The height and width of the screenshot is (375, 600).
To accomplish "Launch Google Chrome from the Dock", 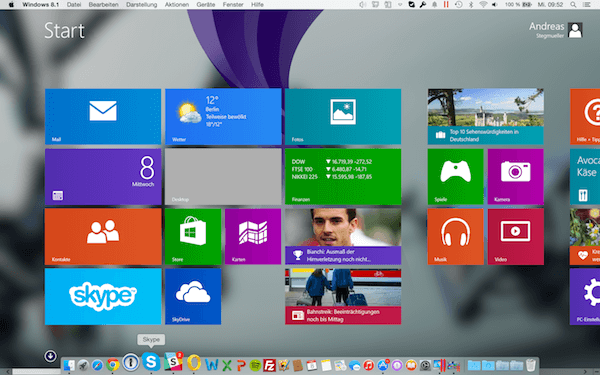I will coord(112,365).
